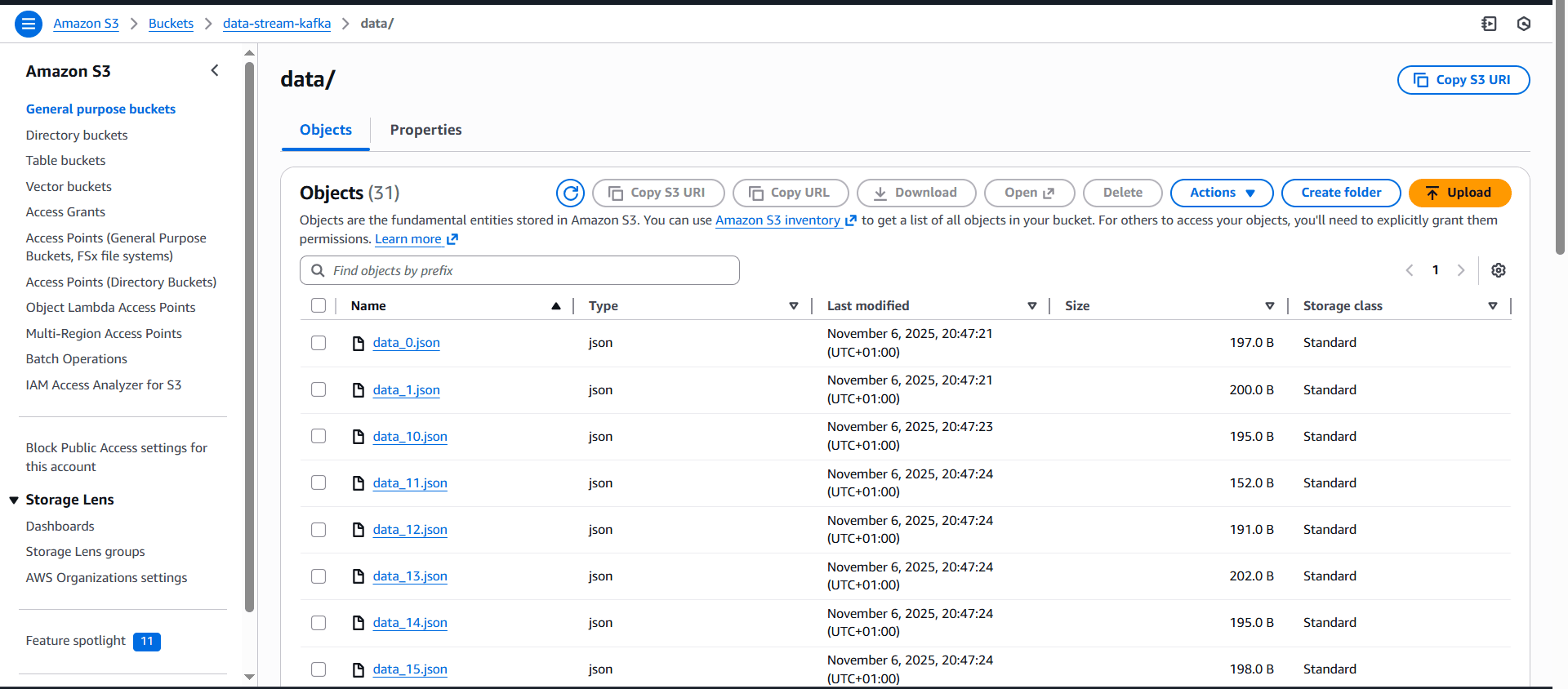Click the file icon next to data_0.json
Screen dimensions: 1568x689
[359, 343]
